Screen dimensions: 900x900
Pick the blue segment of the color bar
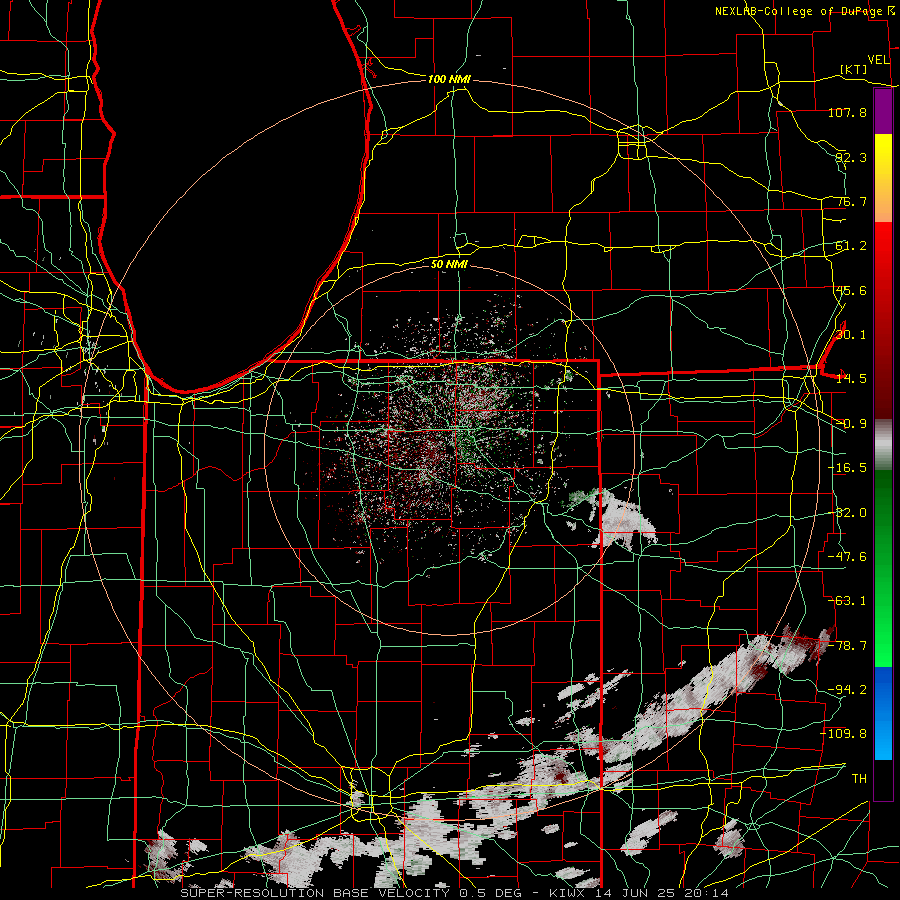click(883, 713)
